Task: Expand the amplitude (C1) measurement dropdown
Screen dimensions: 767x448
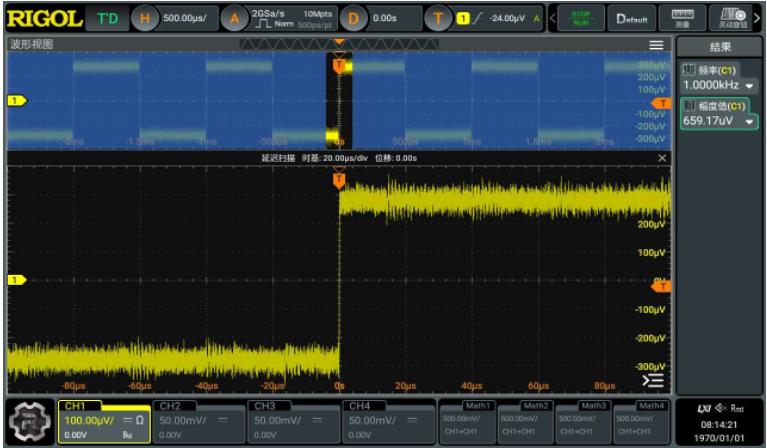Action: [x=750, y=121]
